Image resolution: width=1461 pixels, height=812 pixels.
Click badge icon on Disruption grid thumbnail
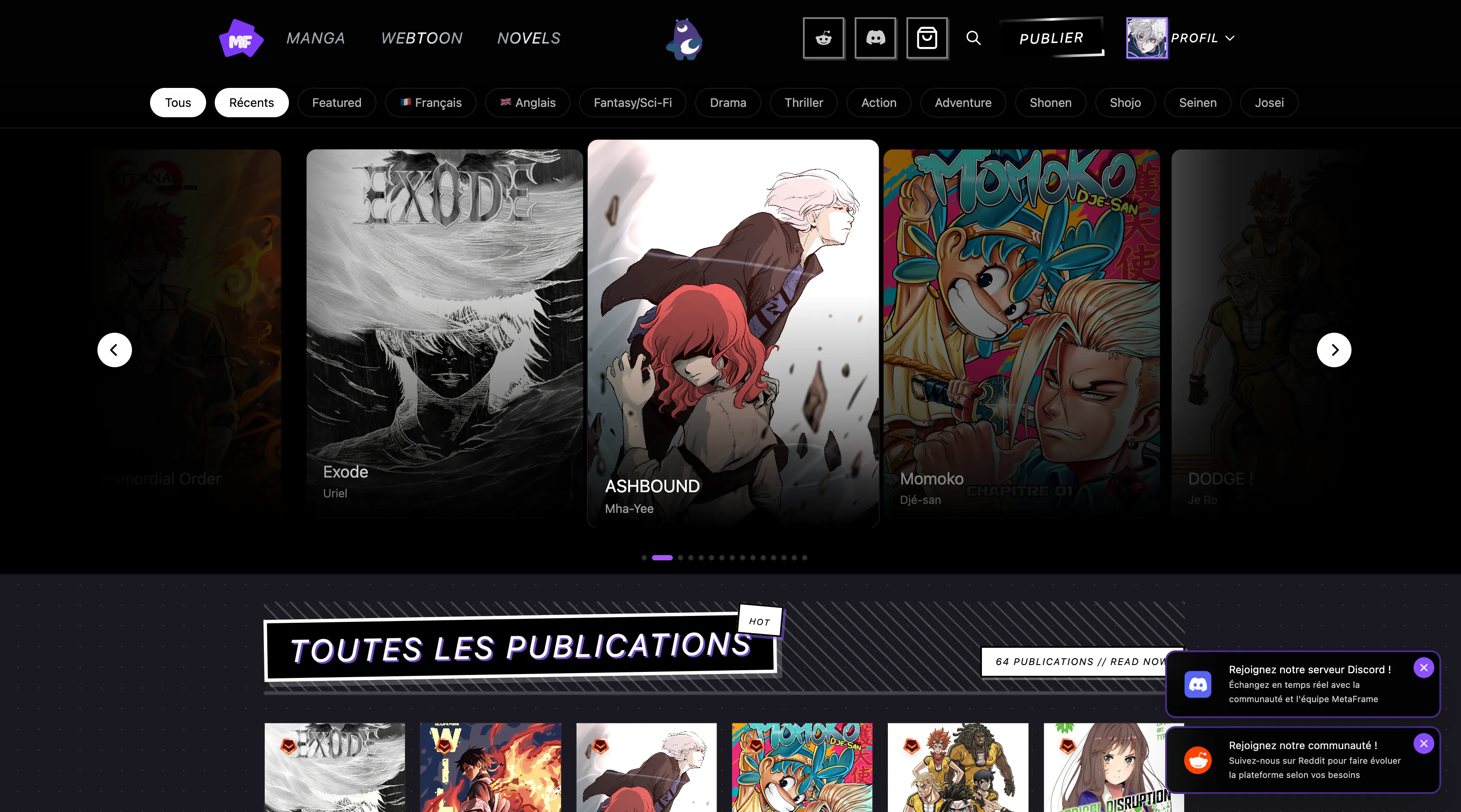1067,746
